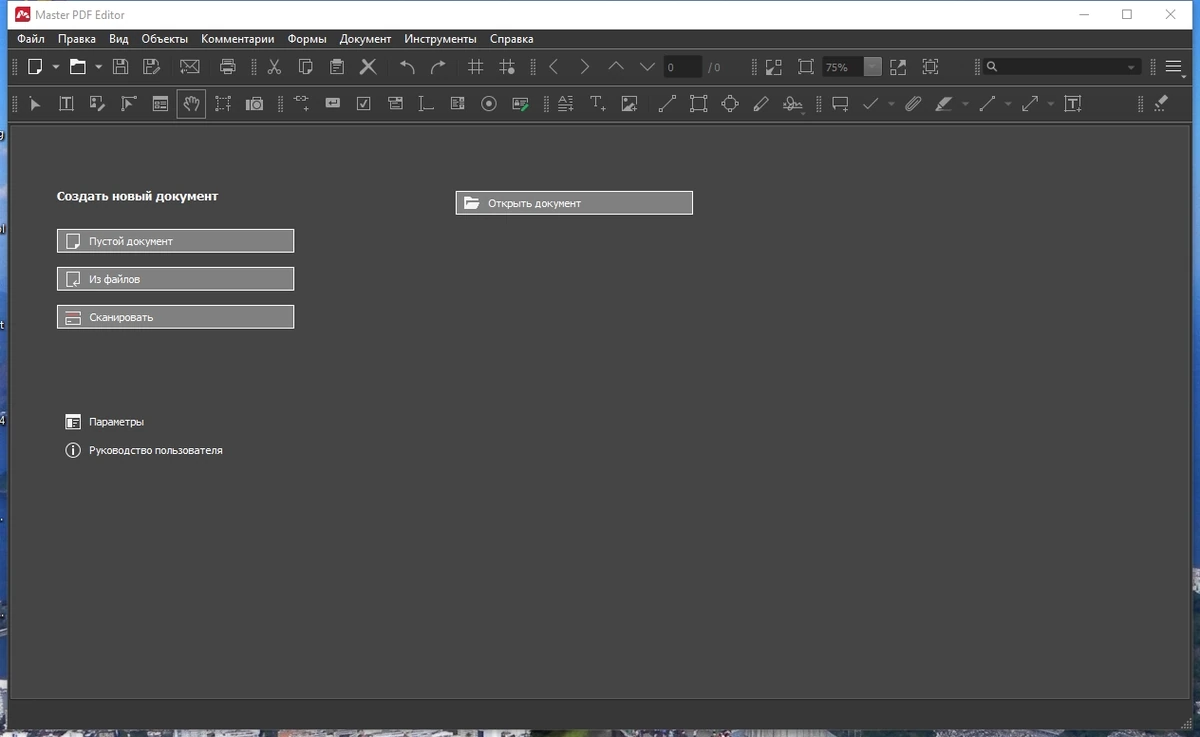1200x737 pixels.
Task: Insert a Checkbox form field tool
Action: point(364,103)
